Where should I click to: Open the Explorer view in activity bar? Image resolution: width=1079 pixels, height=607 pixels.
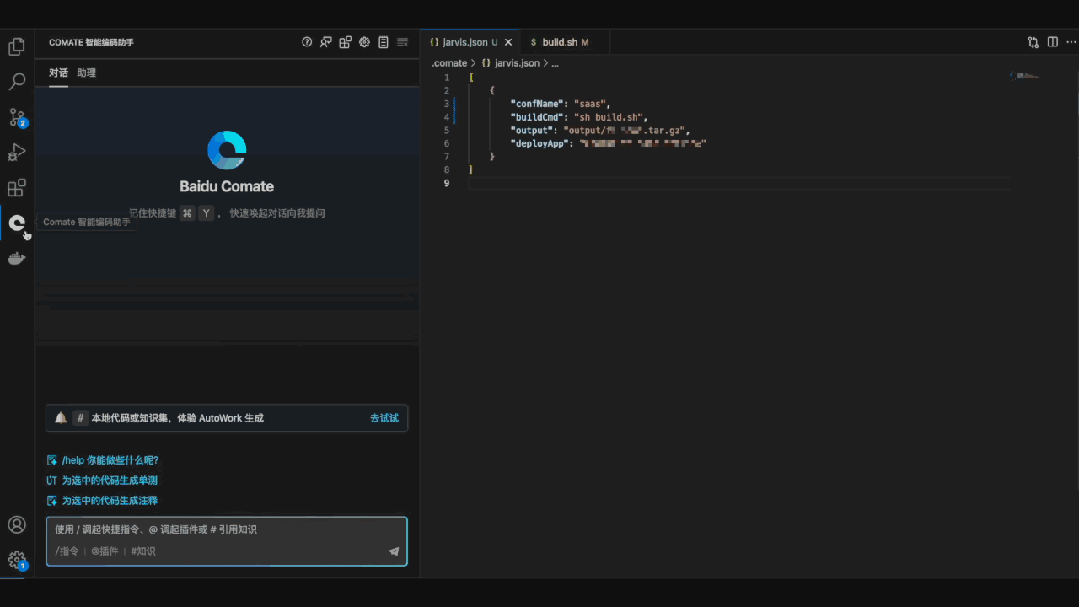[x=16, y=46]
